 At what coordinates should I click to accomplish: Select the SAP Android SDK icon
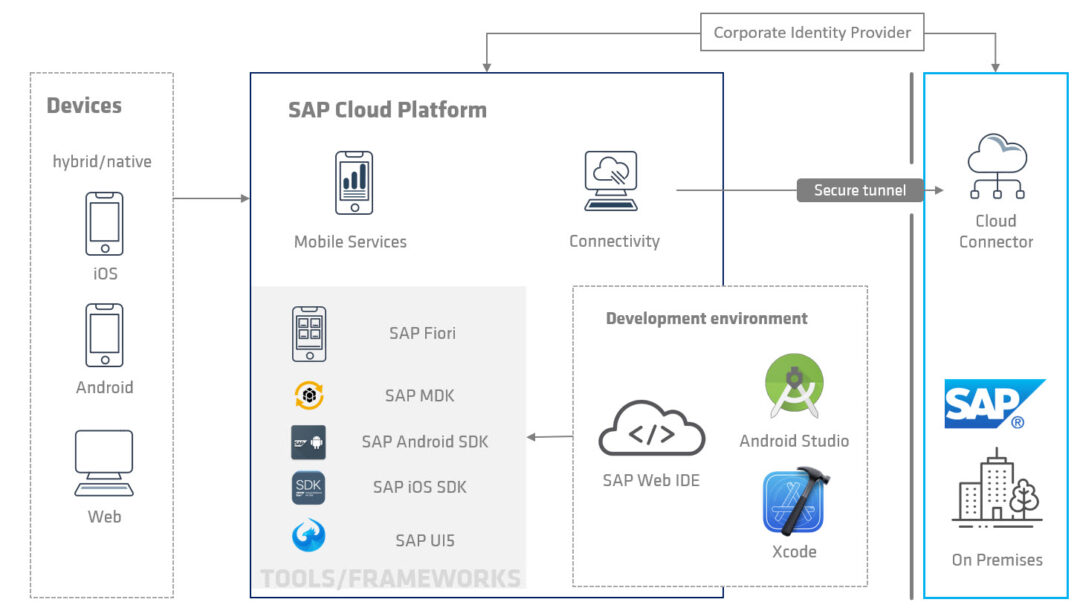[308, 442]
